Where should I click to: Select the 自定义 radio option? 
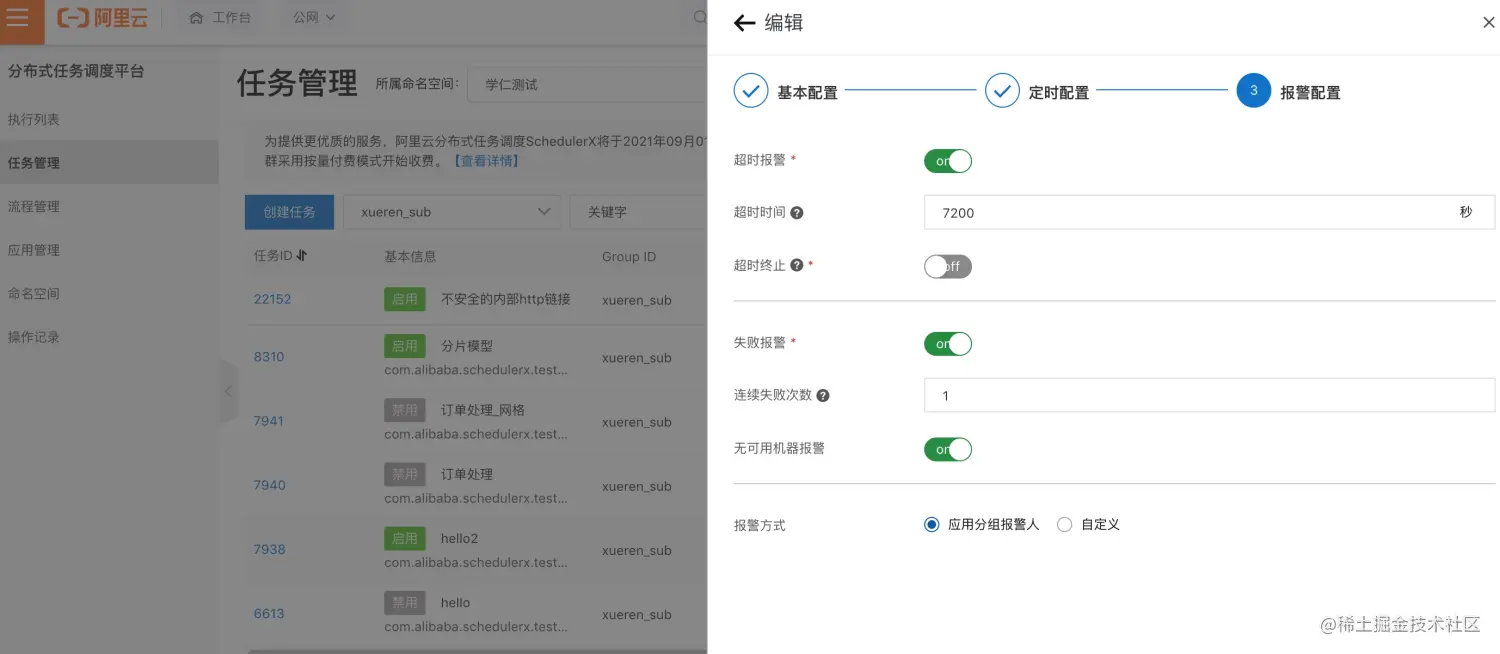point(1064,525)
